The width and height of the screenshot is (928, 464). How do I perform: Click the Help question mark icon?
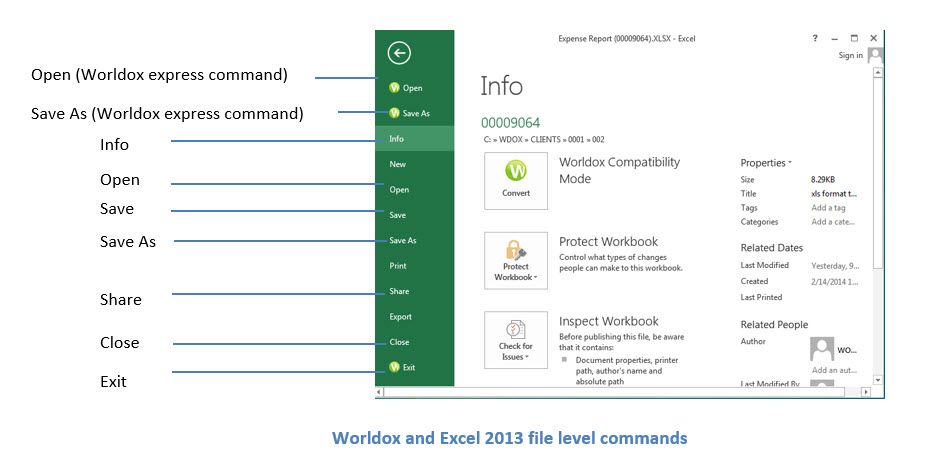[x=815, y=38]
